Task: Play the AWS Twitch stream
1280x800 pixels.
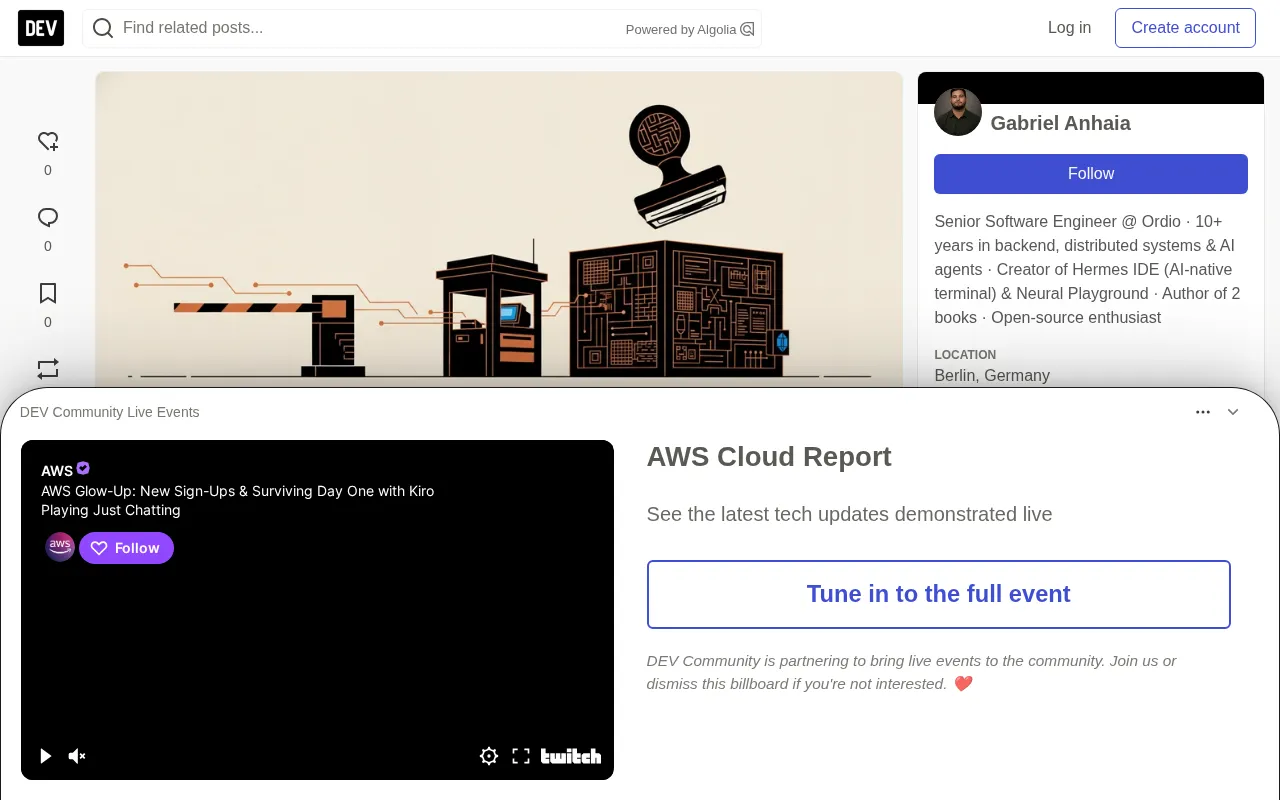Action: (x=45, y=756)
